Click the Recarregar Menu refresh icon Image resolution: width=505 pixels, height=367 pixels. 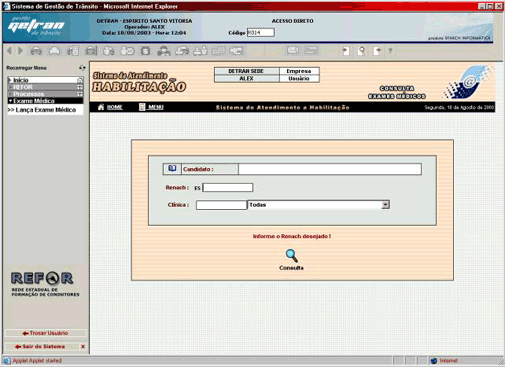pyautogui.click(x=82, y=68)
